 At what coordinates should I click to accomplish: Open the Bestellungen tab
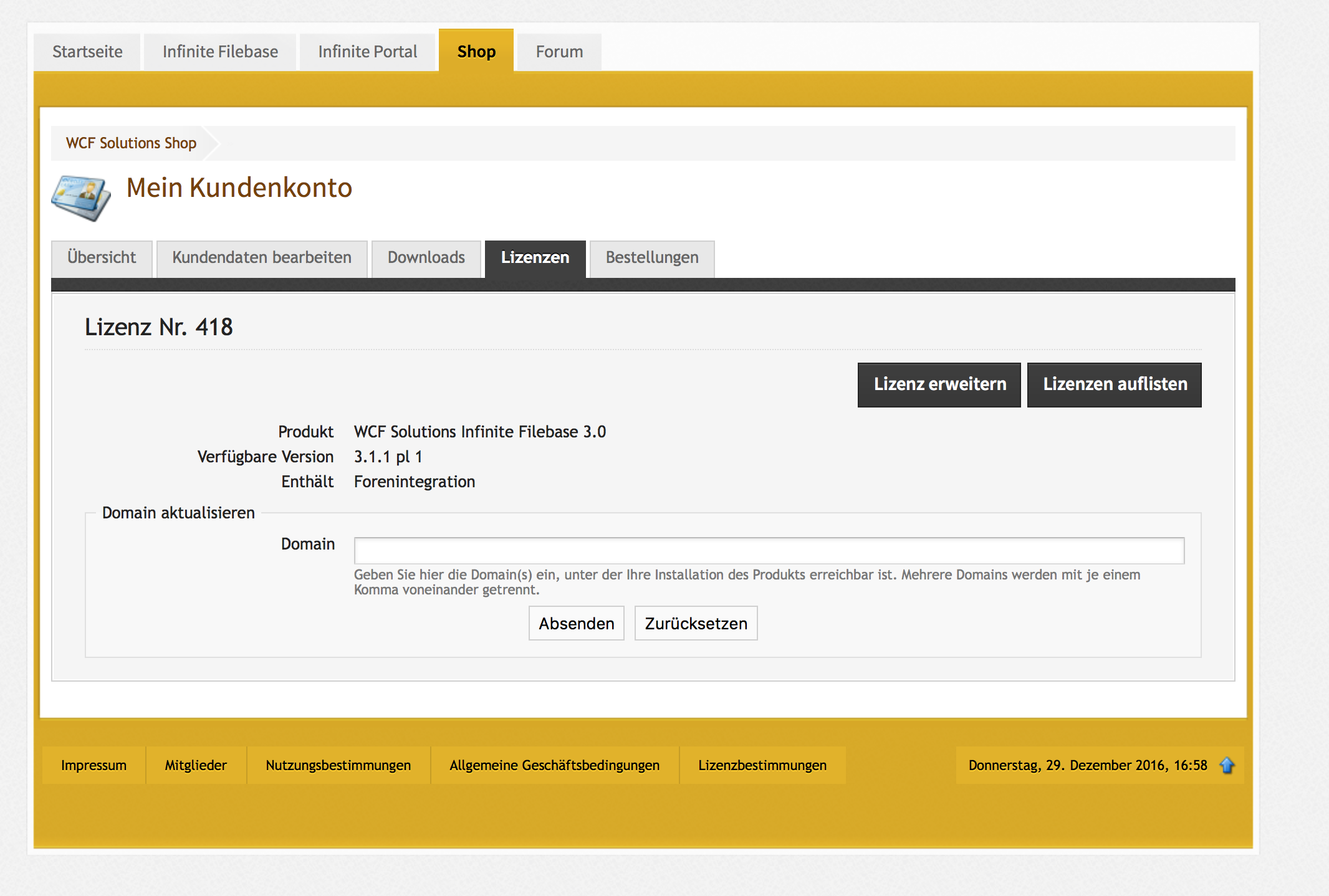(652, 258)
